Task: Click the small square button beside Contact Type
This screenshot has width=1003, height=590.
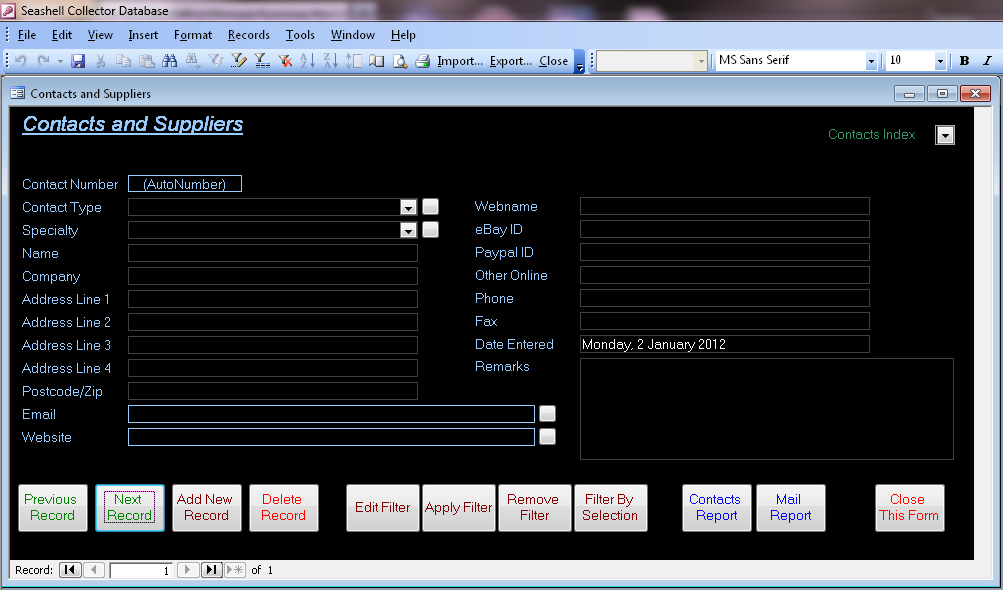Action: (430, 206)
